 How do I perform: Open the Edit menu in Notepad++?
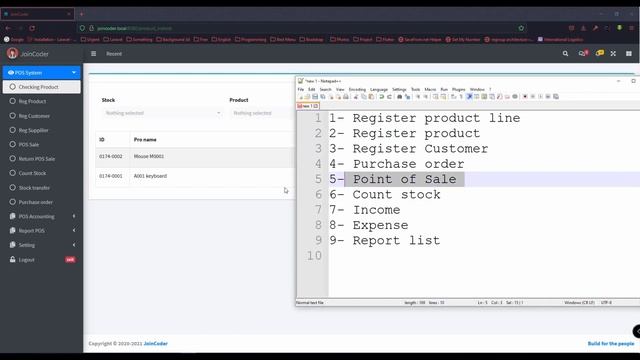coord(311,89)
